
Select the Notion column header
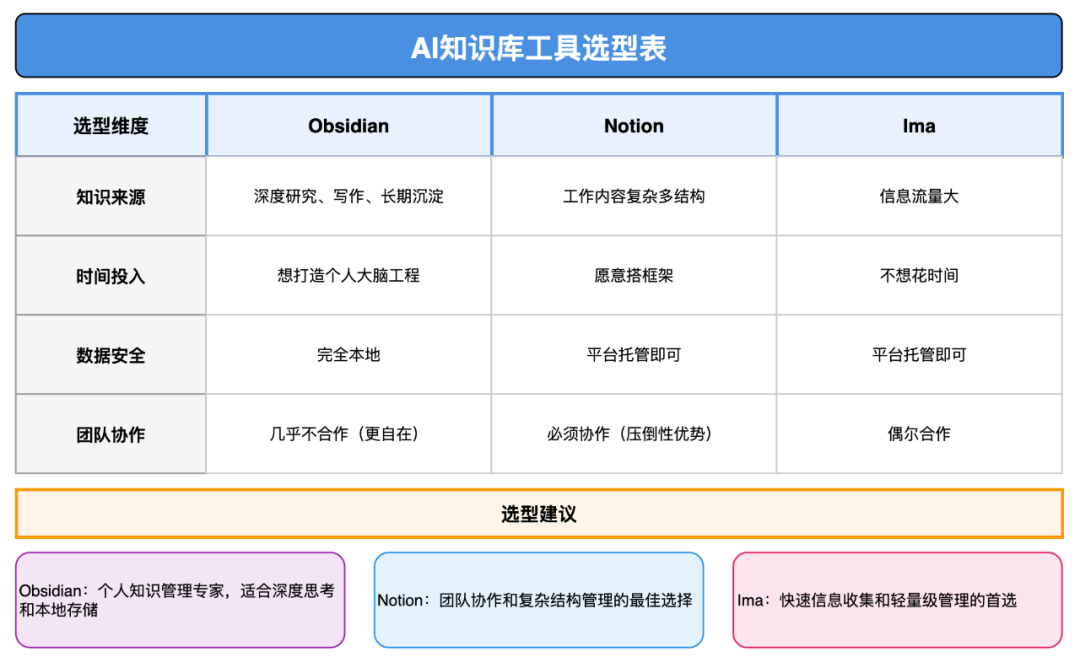tap(633, 125)
